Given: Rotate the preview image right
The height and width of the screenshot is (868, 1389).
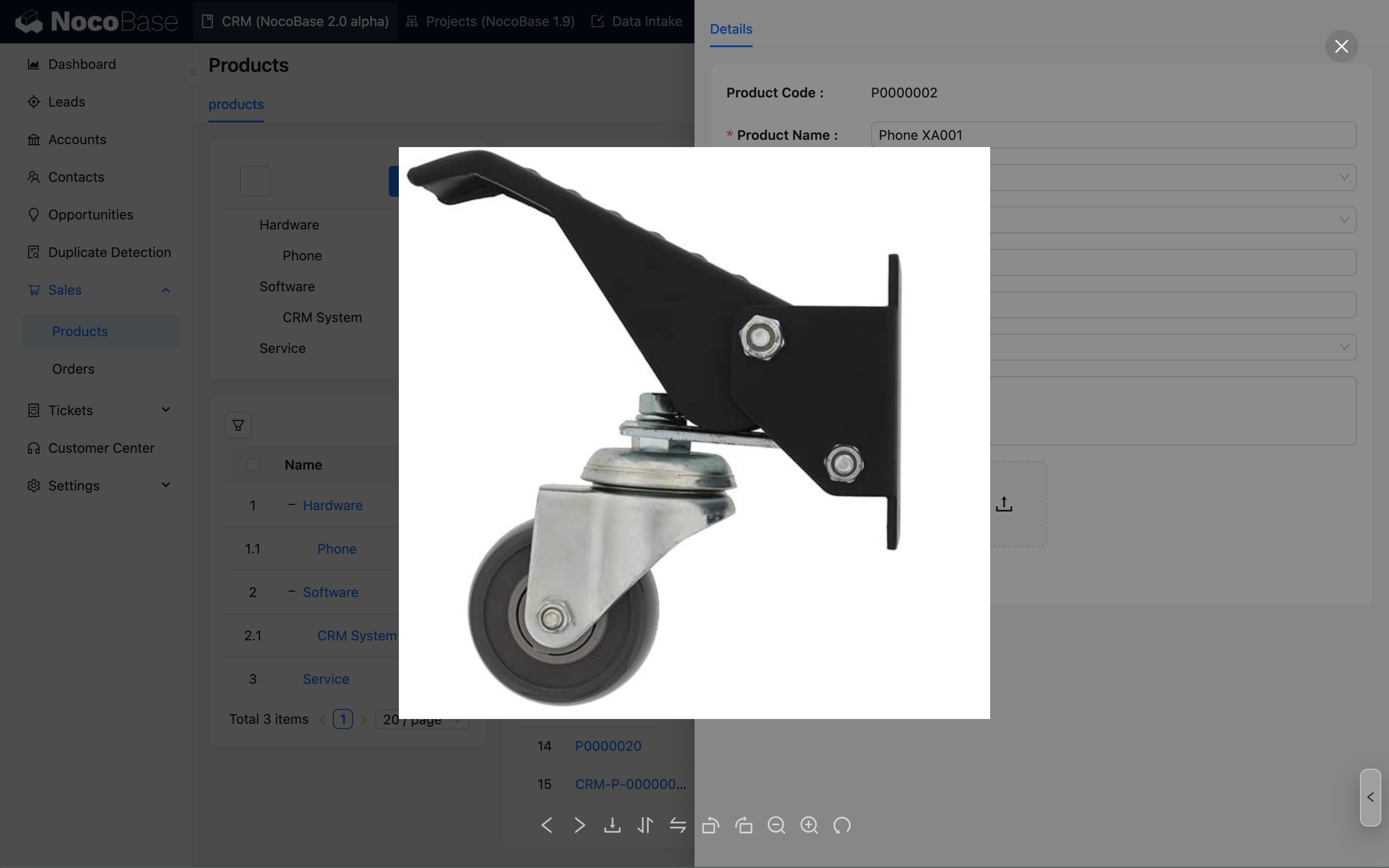Looking at the screenshot, I should 744,826.
